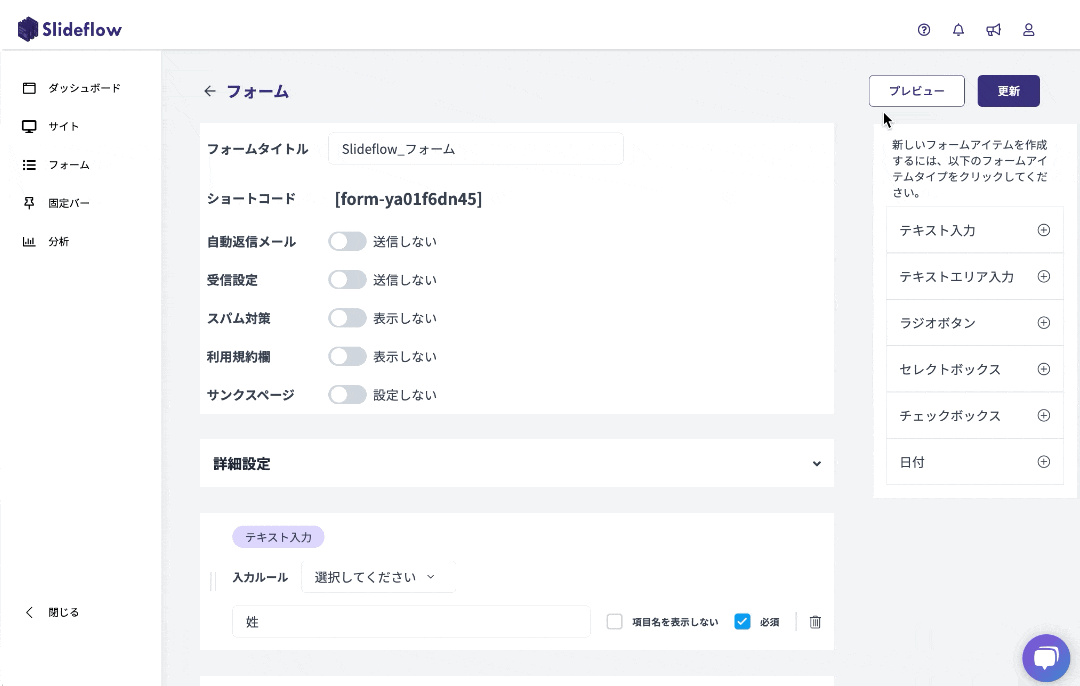Click the back arrow beside フォーム heading
The width and height of the screenshot is (1080, 686).
210,91
